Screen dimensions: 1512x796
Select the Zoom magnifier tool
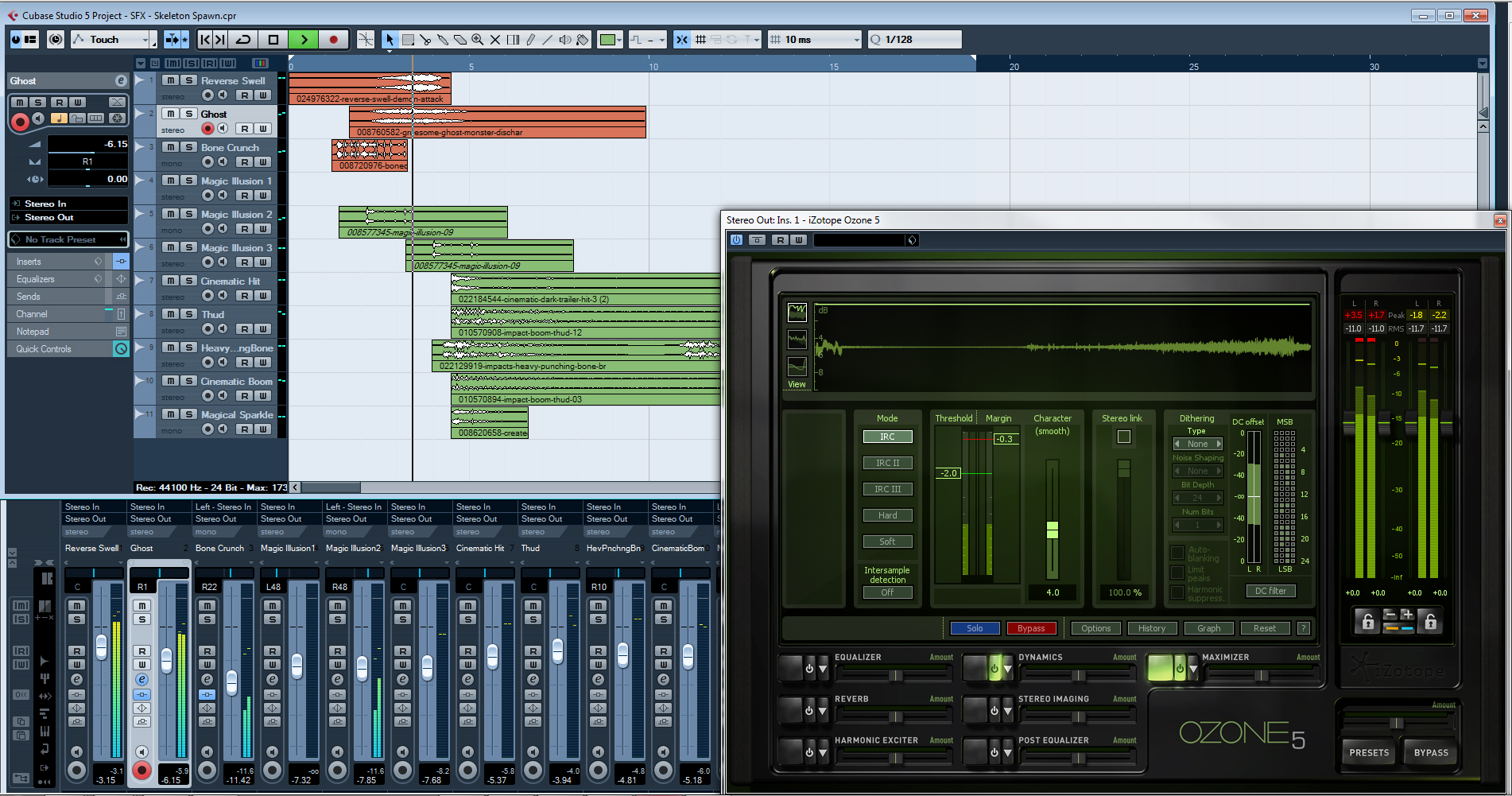478,40
